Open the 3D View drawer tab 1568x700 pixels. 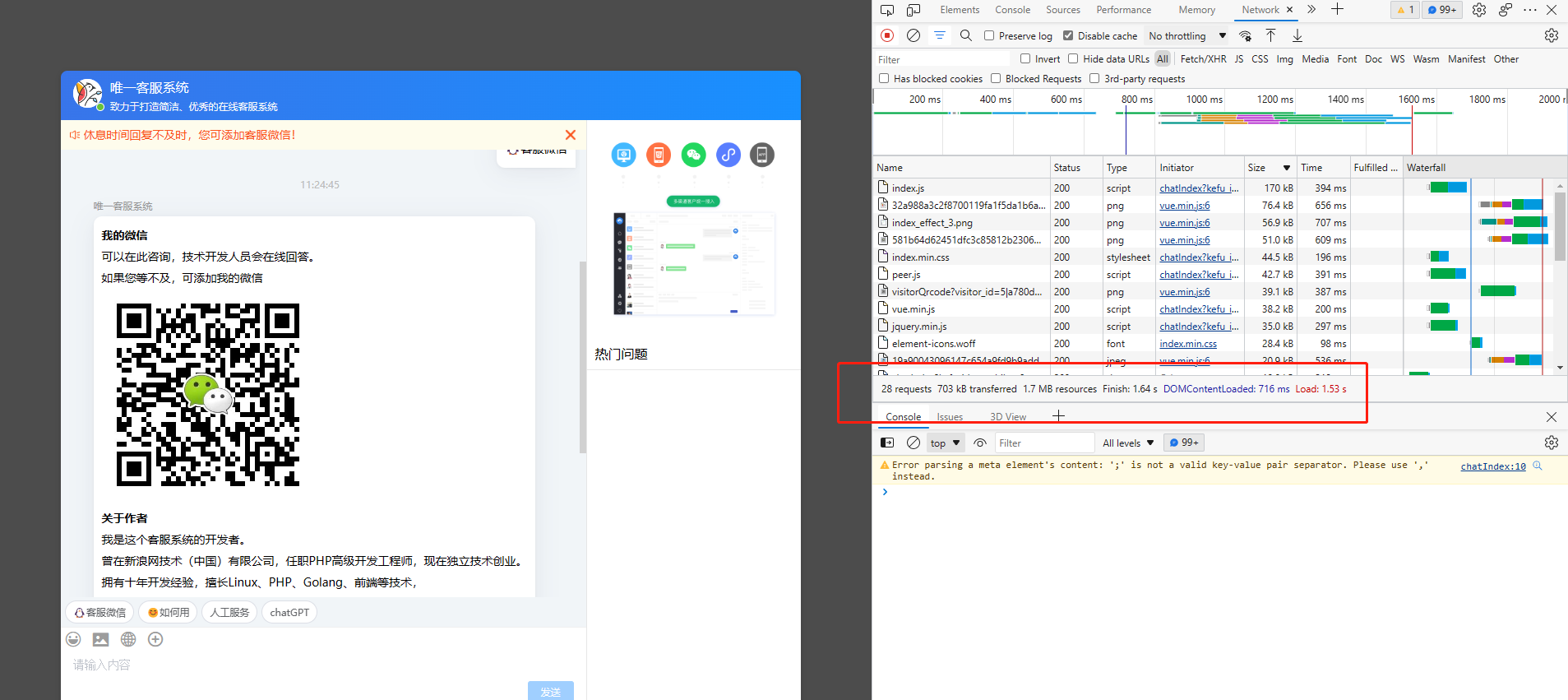coord(1008,417)
